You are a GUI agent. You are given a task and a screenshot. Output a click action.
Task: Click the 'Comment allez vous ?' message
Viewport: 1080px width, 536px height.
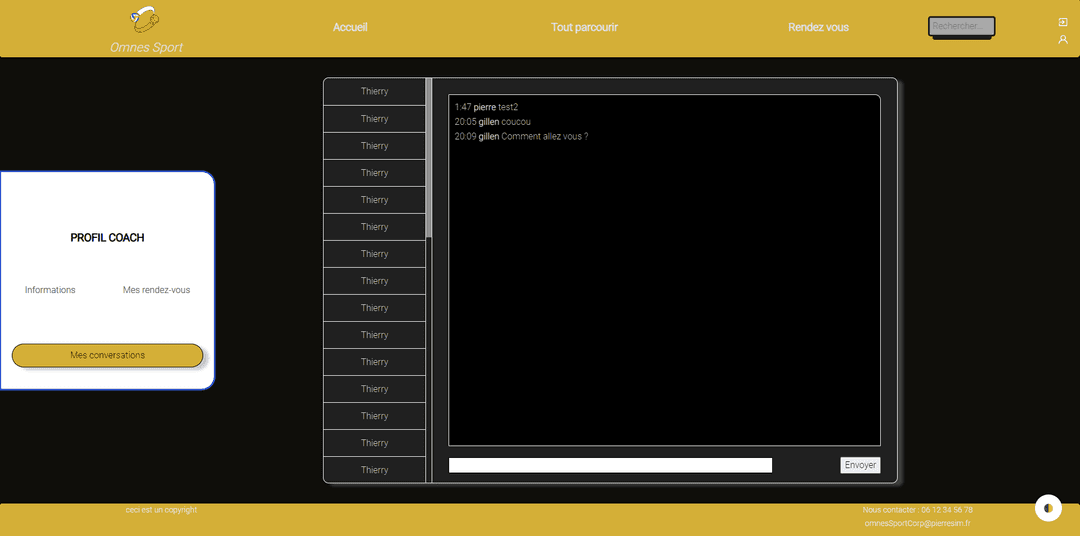[x=544, y=136]
